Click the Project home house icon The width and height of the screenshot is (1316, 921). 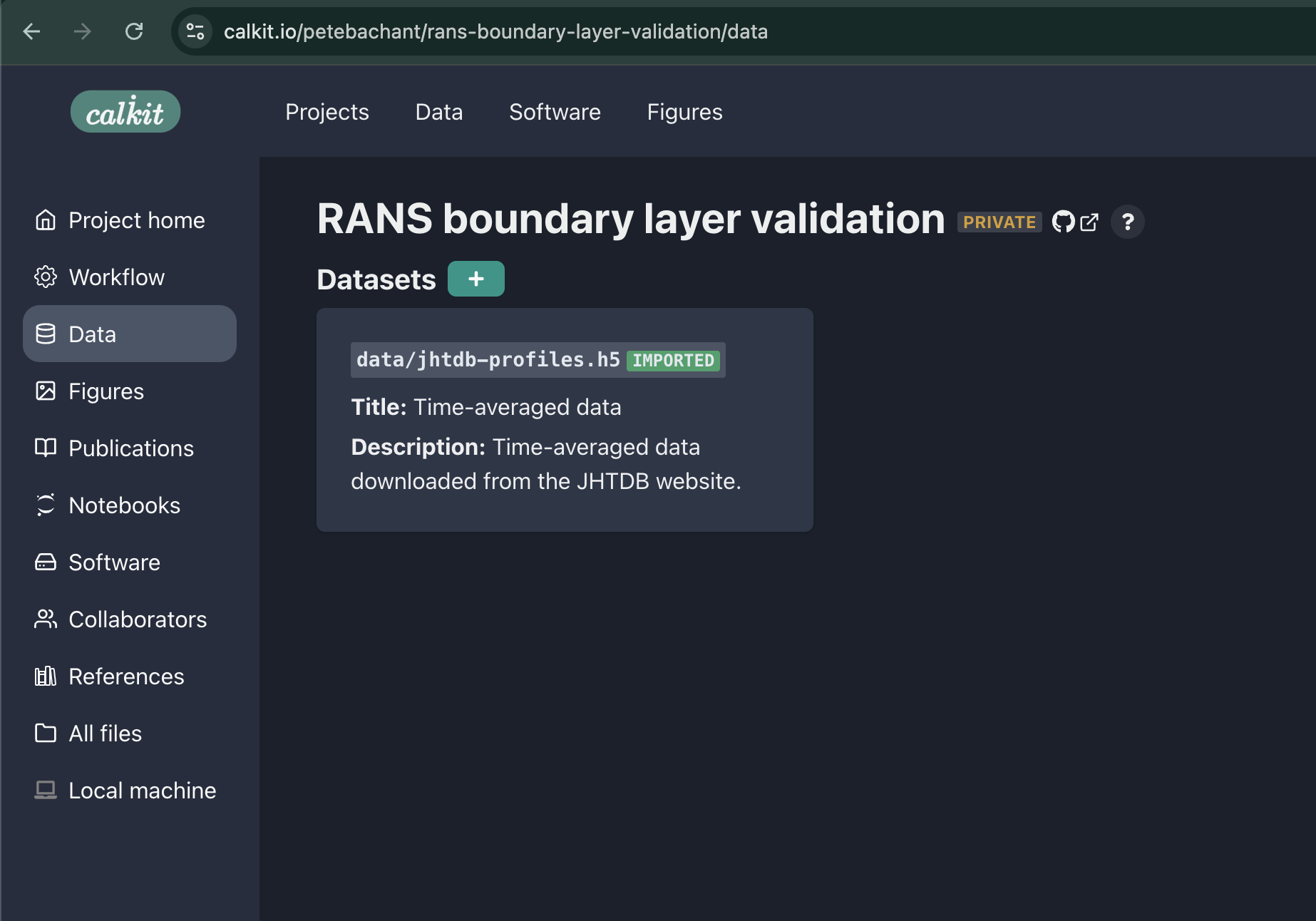(x=46, y=220)
